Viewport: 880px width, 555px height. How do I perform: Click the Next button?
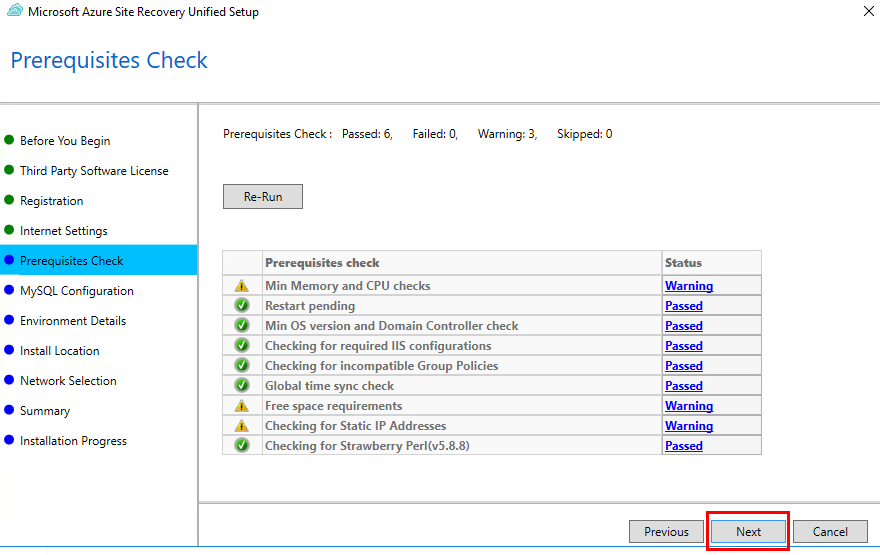(749, 531)
